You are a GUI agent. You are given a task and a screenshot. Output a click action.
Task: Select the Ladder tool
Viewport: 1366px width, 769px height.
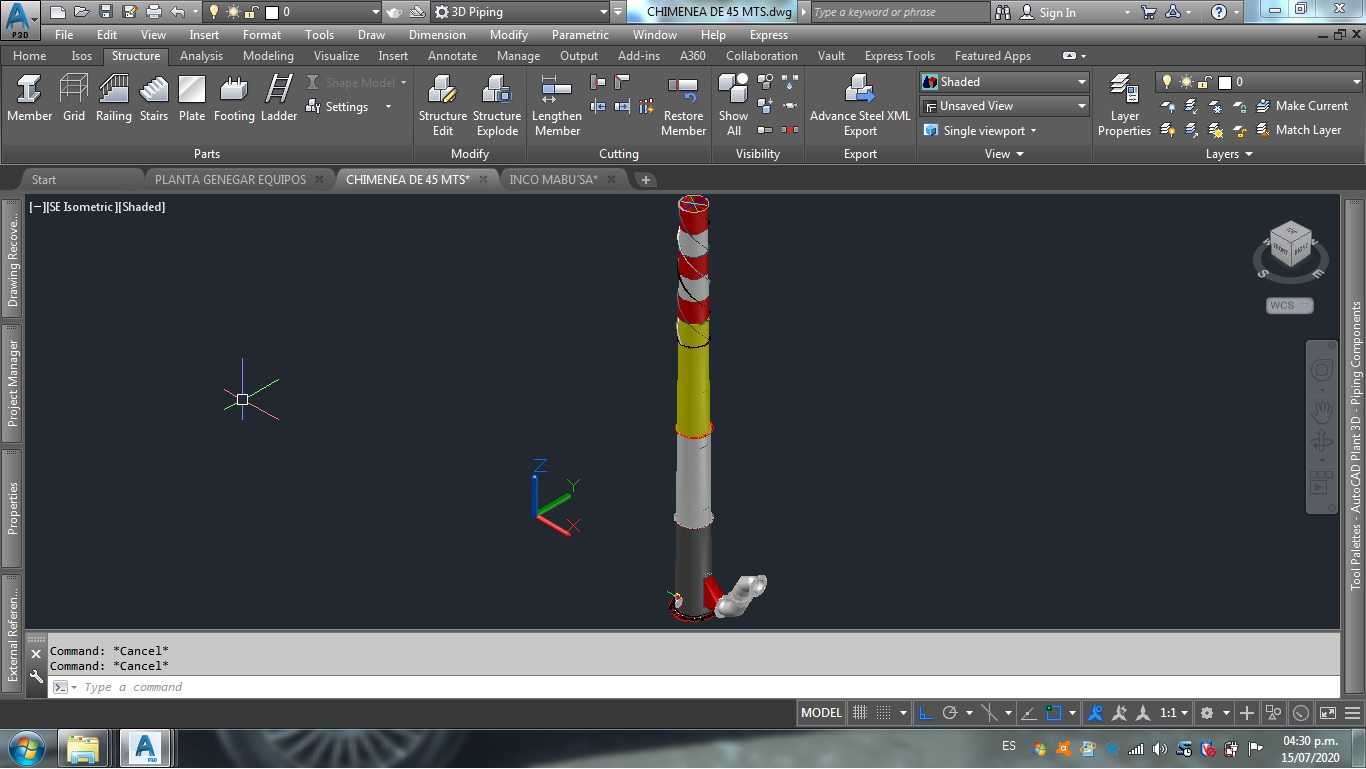click(x=279, y=98)
